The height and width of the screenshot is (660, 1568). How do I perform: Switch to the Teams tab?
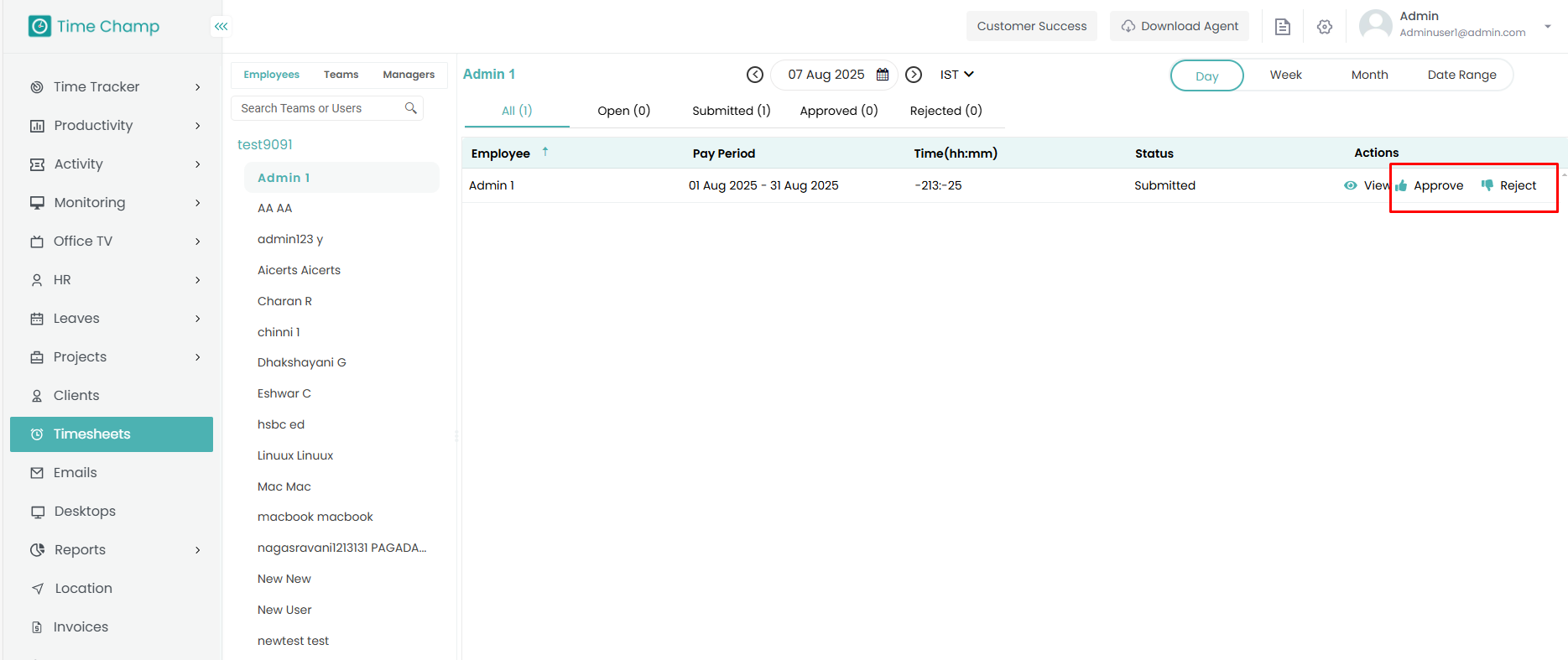pos(341,75)
